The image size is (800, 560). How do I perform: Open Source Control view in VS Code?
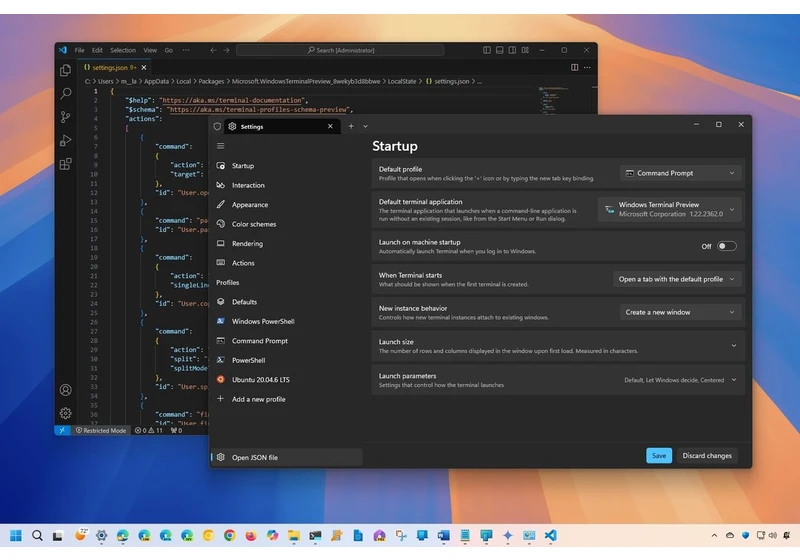(x=65, y=117)
